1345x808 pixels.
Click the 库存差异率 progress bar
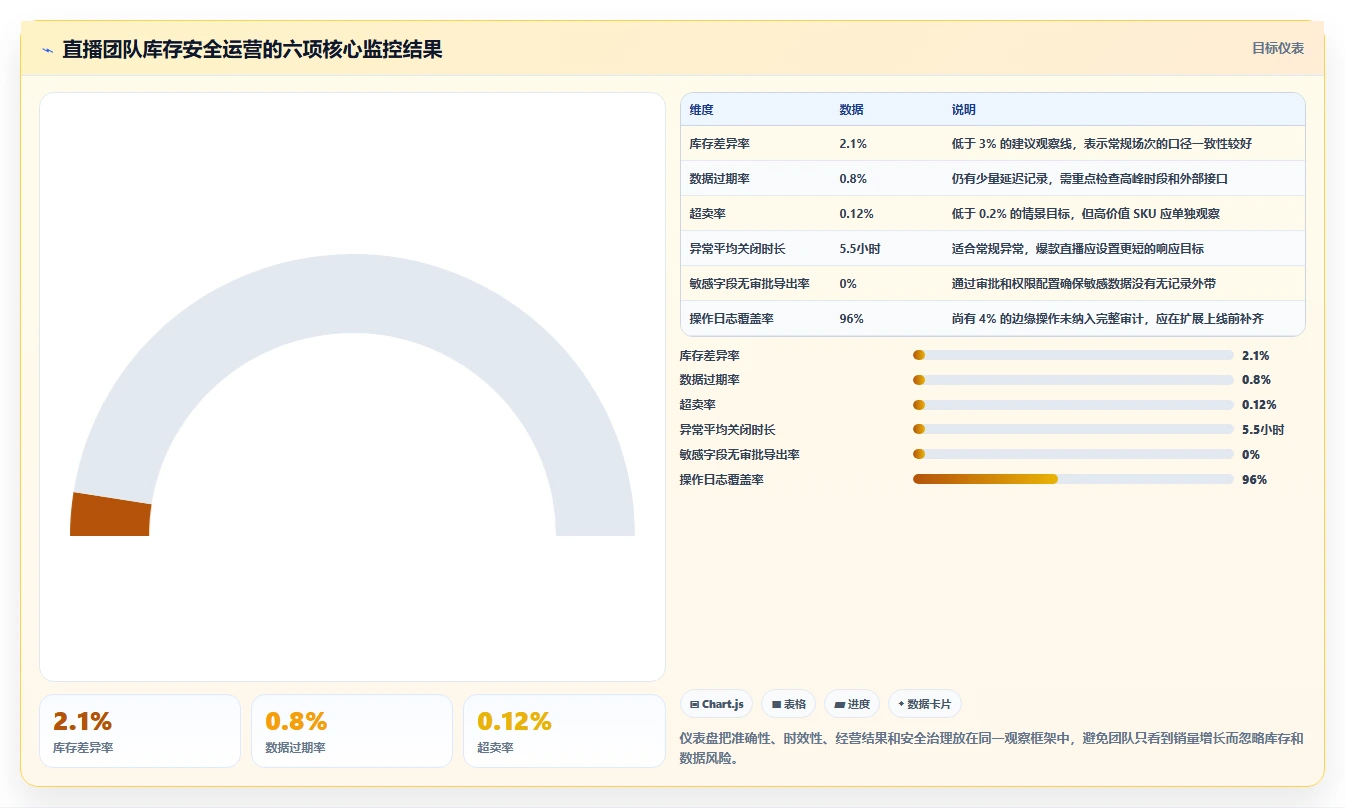click(x=1073, y=355)
